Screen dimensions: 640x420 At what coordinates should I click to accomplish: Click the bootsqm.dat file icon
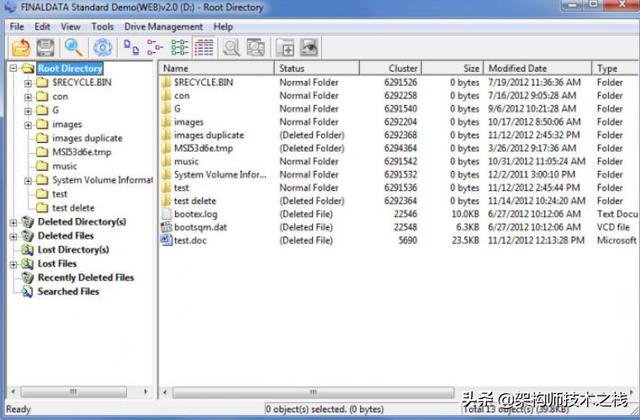click(x=166, y=227)
